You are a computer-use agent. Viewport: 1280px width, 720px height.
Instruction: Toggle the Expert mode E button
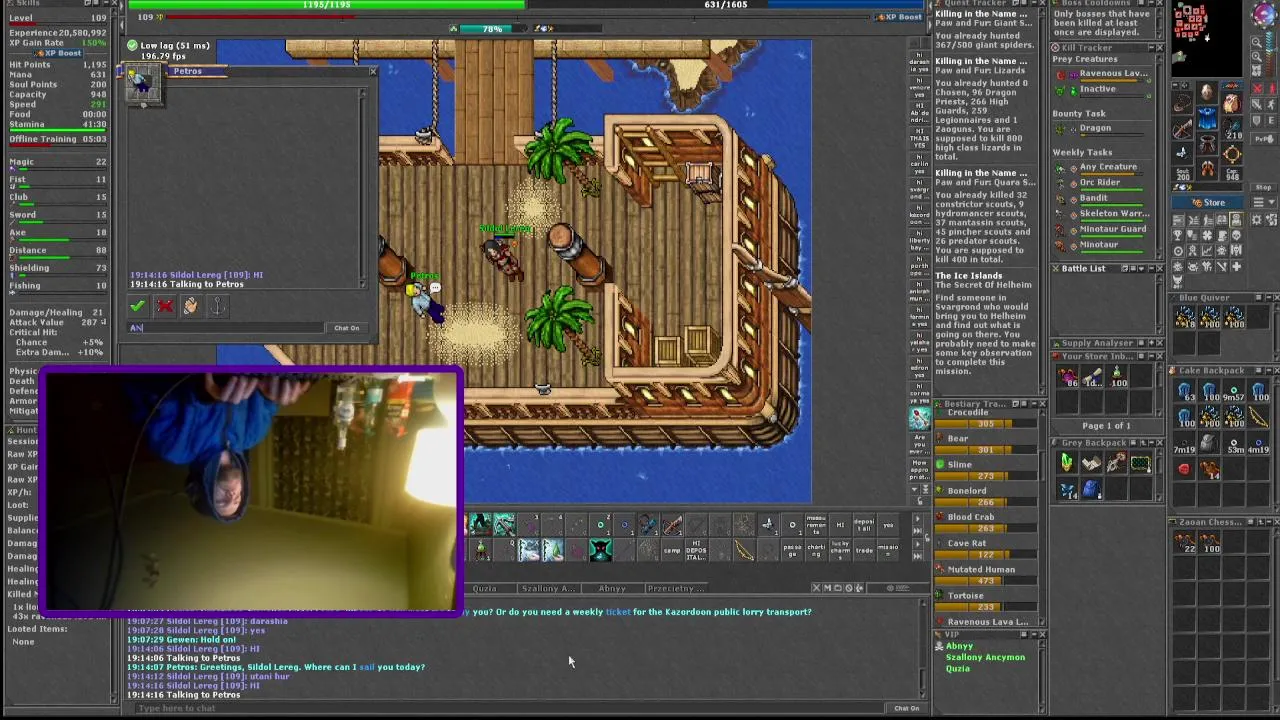click(x=1271, y=121)
